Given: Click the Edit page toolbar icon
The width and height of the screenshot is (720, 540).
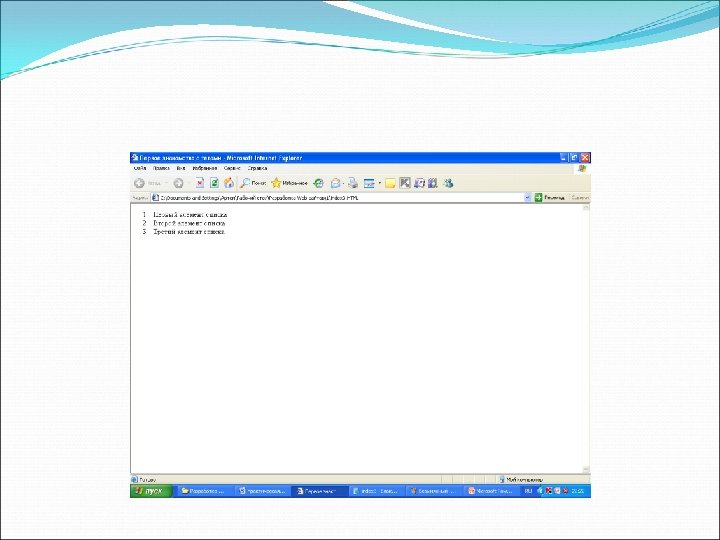Looking at the screenshot, I should [369, 183].
